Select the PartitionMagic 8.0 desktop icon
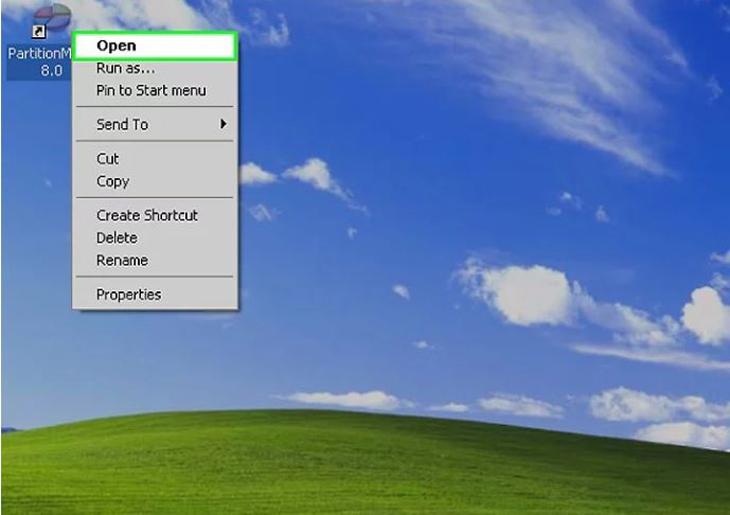This screenshot has height=515, width=730. (52, 20)
